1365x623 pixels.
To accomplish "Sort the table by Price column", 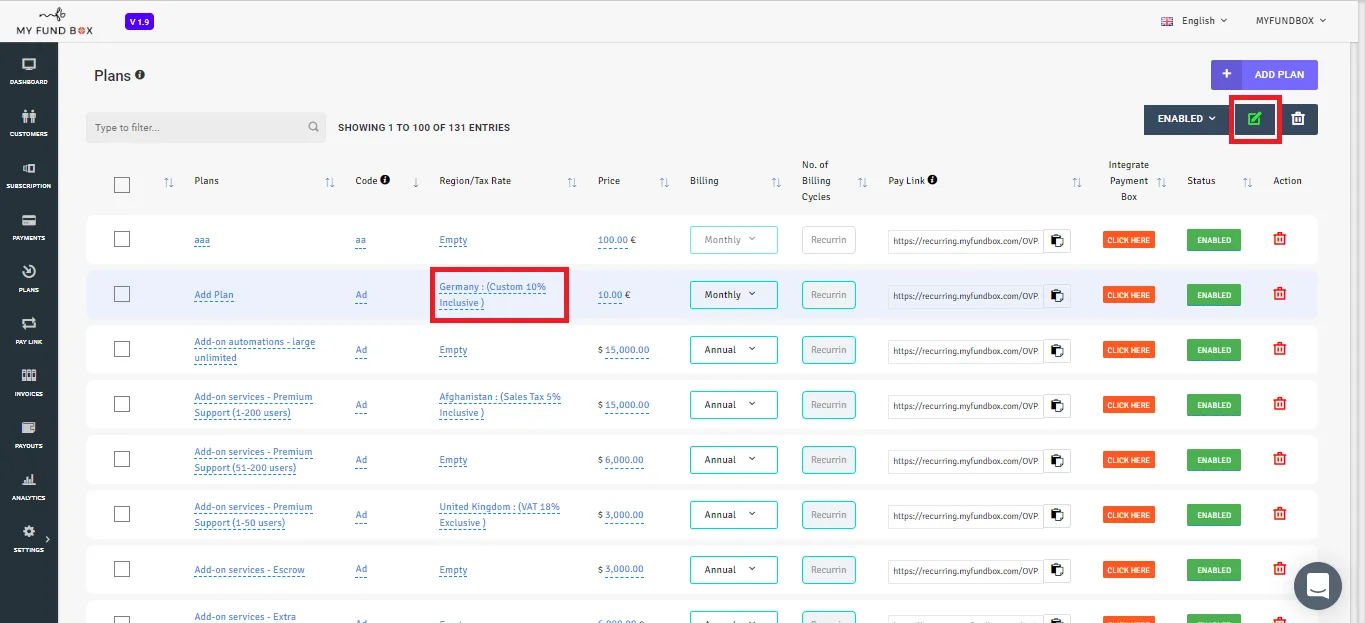I will click(664, 182).
